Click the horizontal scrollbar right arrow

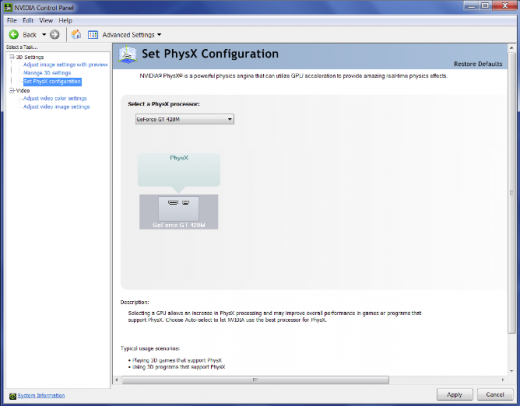[x=503, y=380]
